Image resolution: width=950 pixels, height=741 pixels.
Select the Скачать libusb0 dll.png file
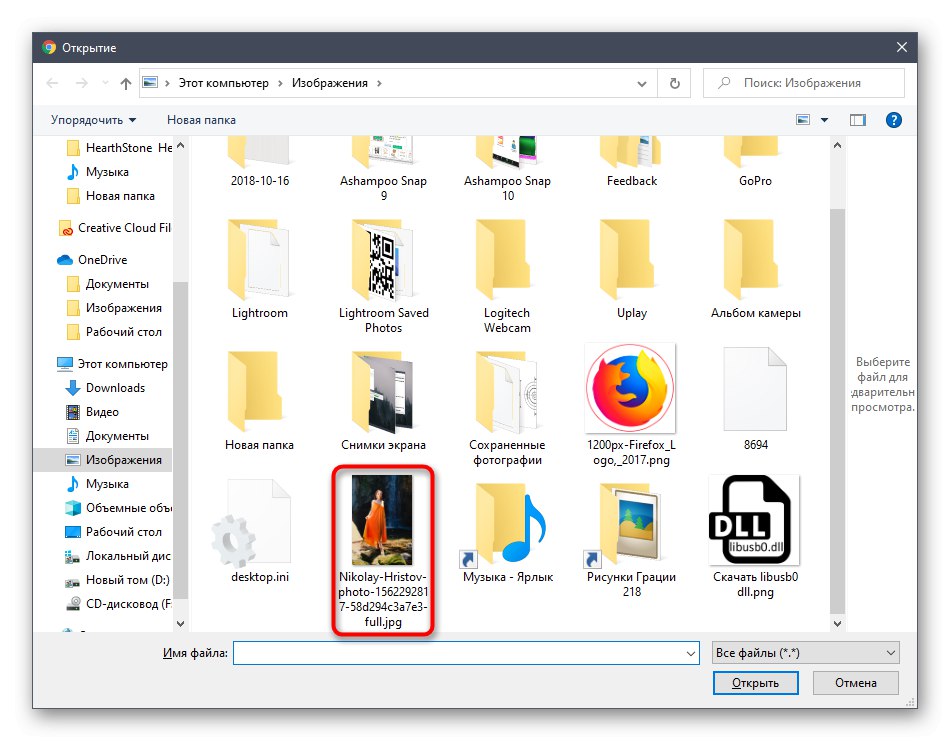[755, 537]
